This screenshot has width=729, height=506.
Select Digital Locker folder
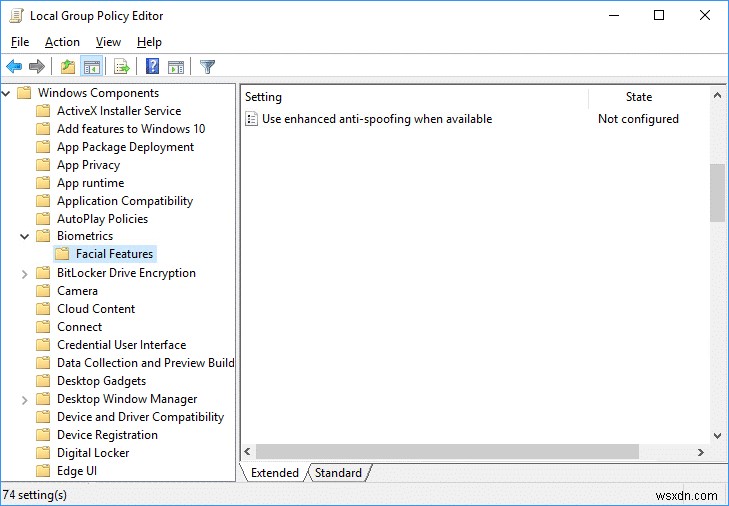point(93,453)
